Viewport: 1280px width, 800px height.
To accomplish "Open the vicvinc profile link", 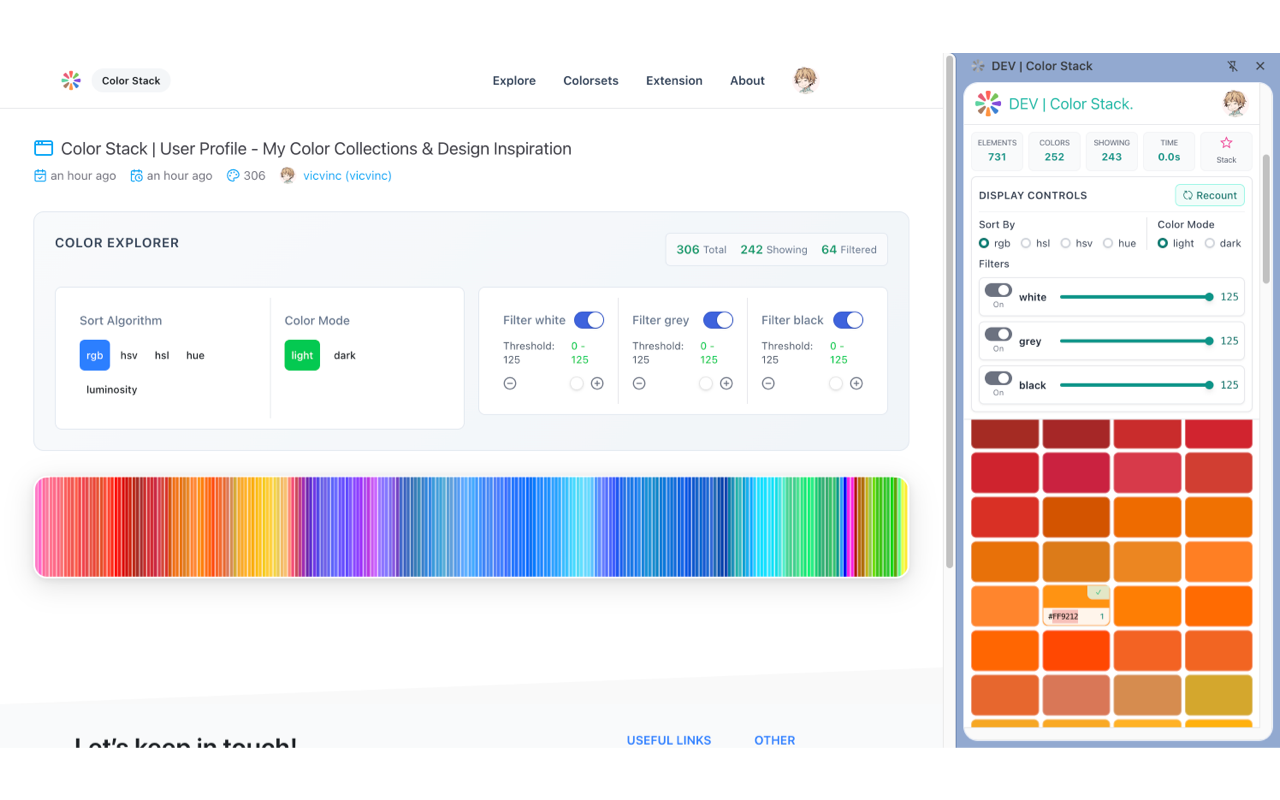I will [346, 175].
